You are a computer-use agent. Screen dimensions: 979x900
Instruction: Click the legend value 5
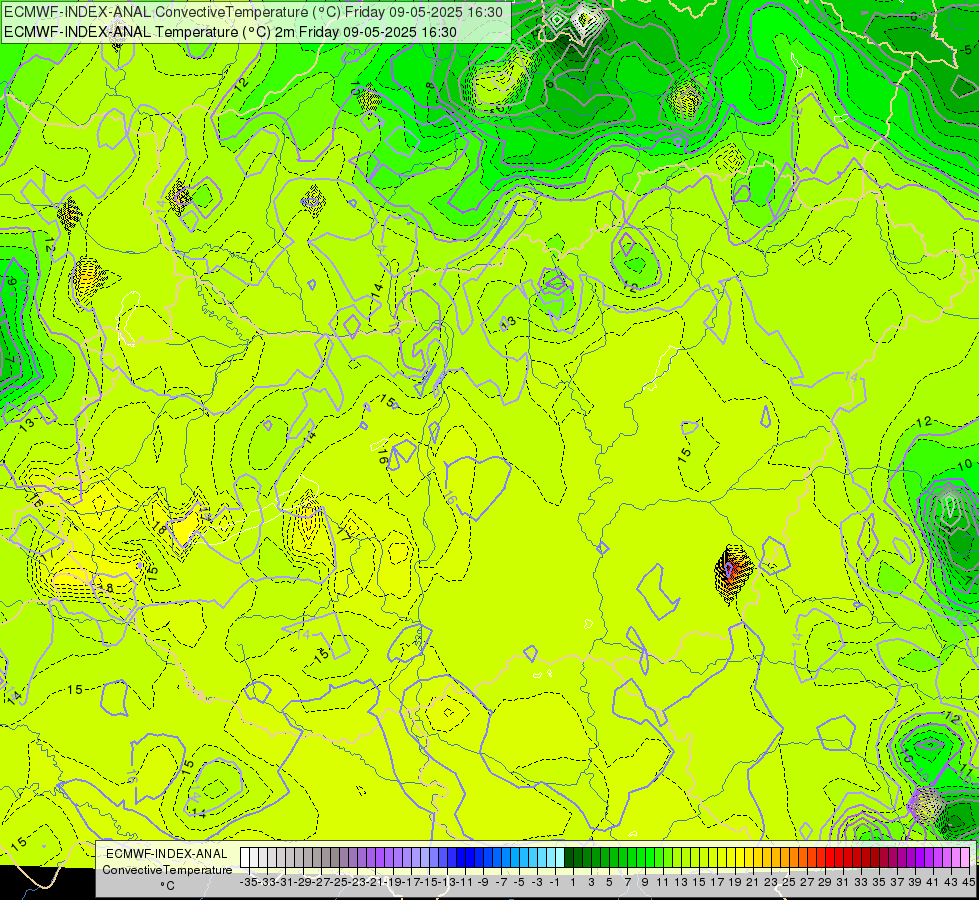tap(609, 882)
